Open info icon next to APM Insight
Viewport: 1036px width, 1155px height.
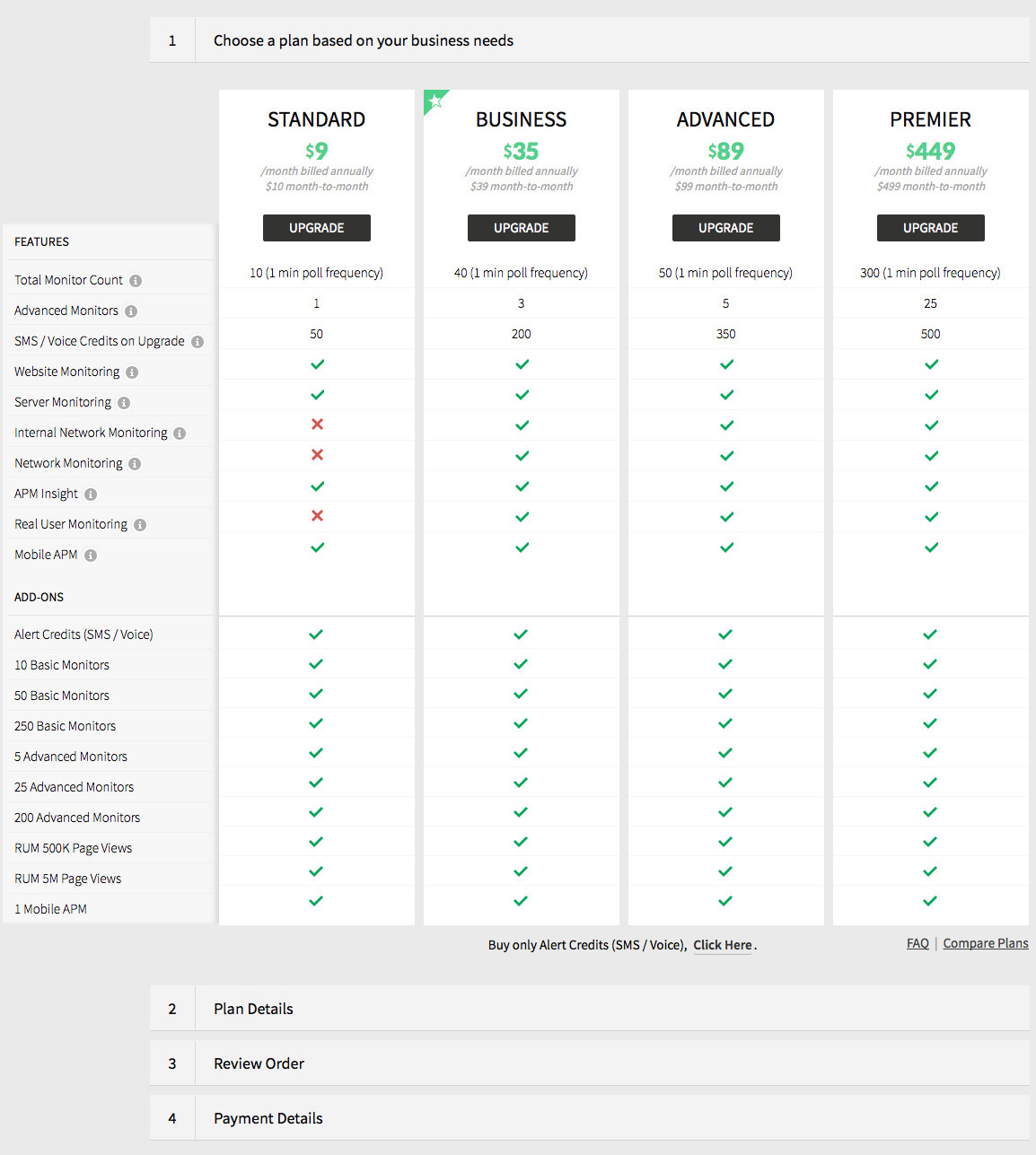(x=91, y=494)
